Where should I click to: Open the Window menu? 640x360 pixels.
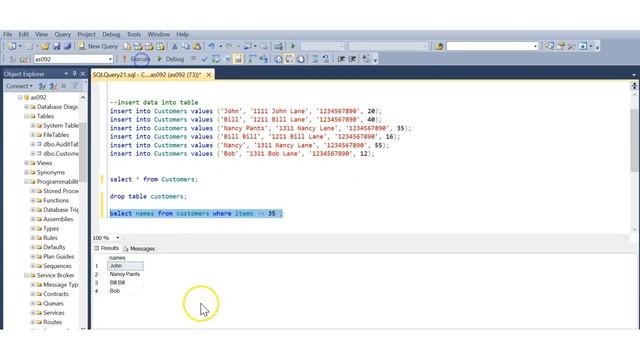[158, 34]
